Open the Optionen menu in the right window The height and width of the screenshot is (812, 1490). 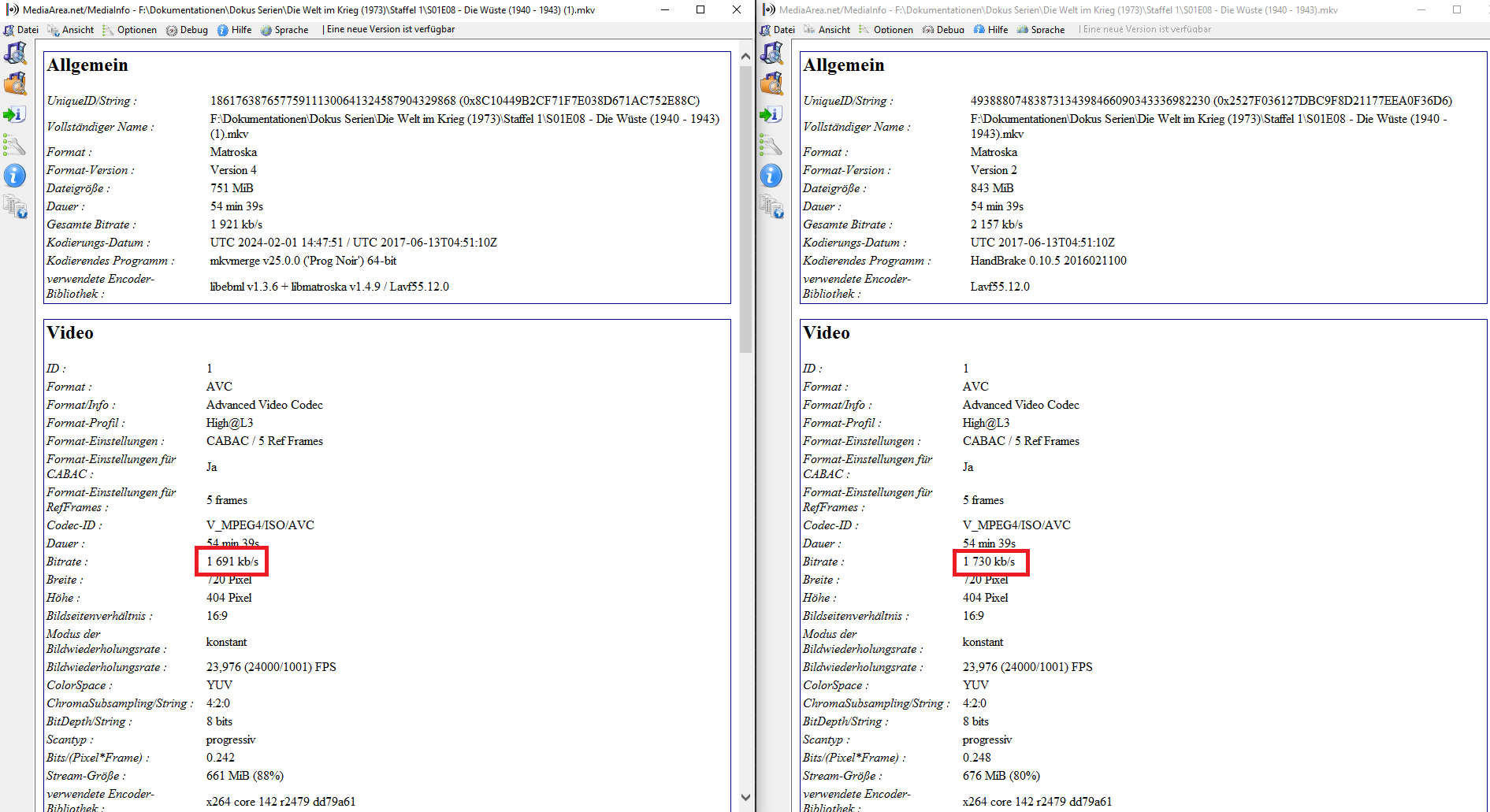click(x=886, y=30)
